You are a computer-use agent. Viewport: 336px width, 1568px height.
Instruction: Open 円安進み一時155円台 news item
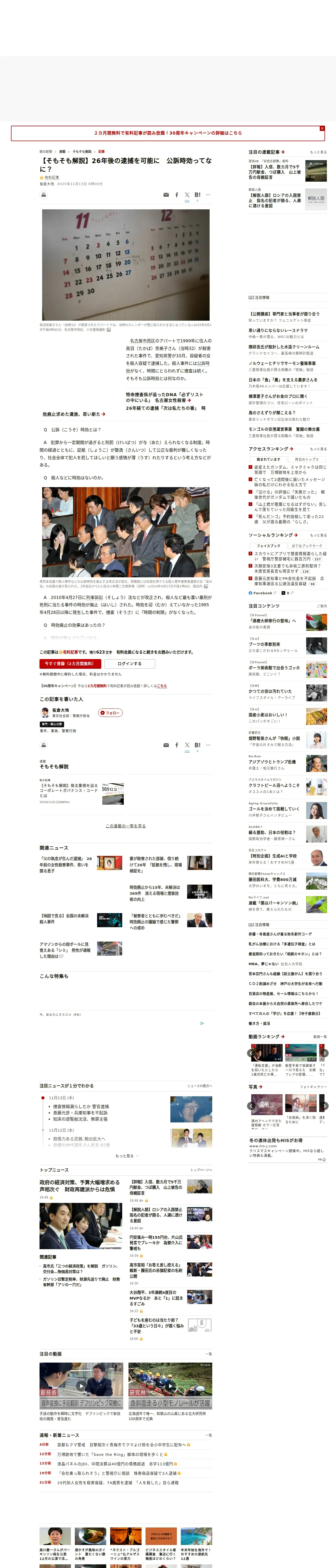click(156, 1243)
